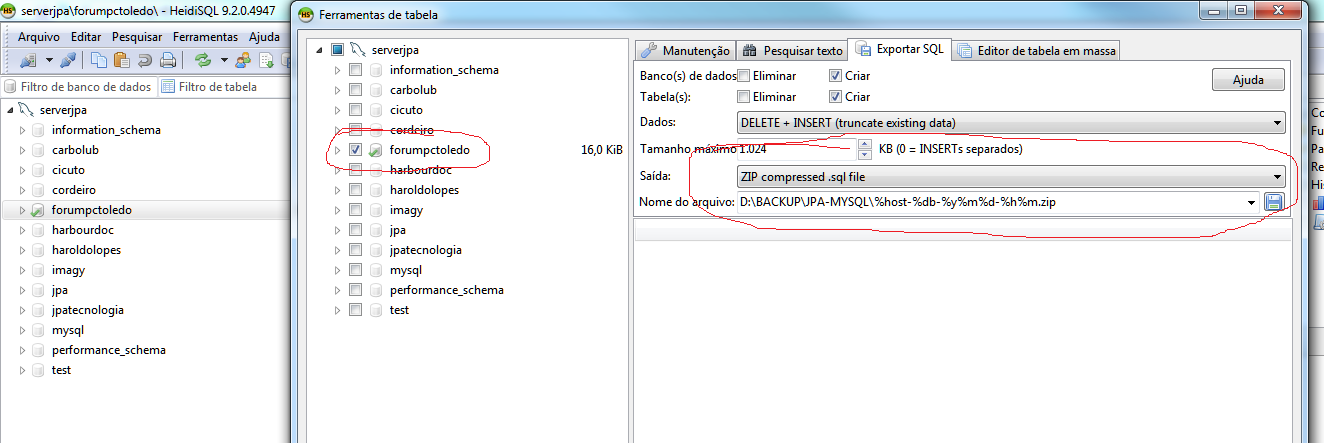Click forumpctoledo database icon in main window tree
The height and width of the screenshot is (443, 1324).
[38, 210]
